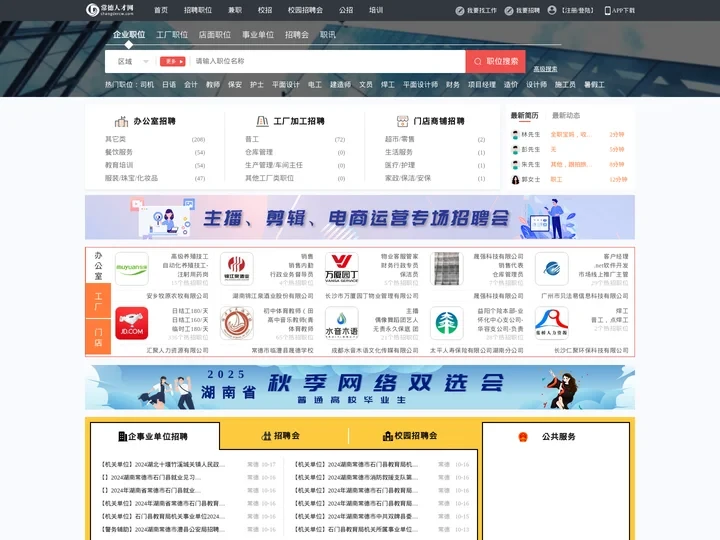Viewport: 720px width, 540px height.
Task: Open the 水音木语 company logo
Action: 342,323
